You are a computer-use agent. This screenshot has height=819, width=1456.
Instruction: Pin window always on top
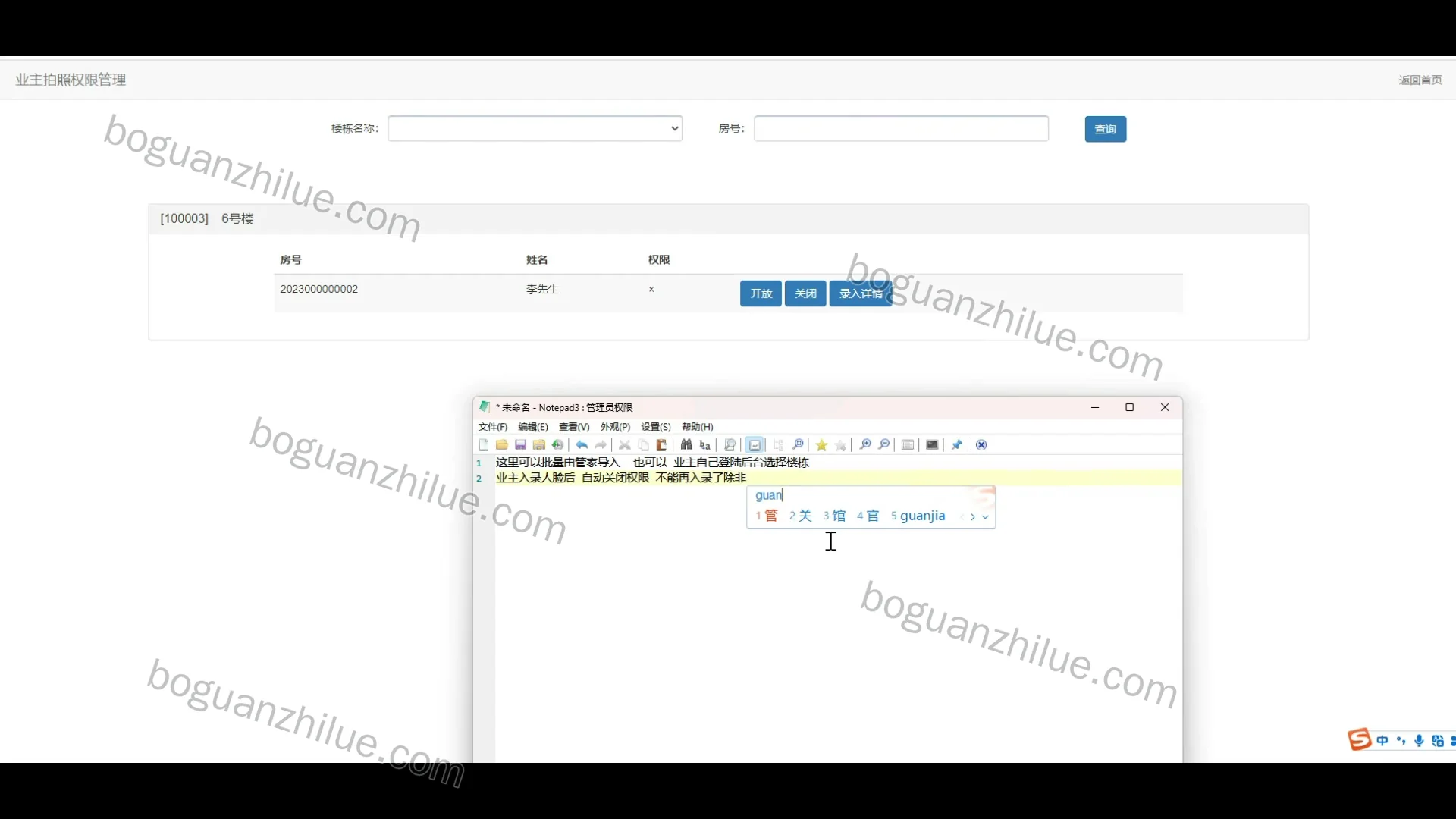(957, 445)
